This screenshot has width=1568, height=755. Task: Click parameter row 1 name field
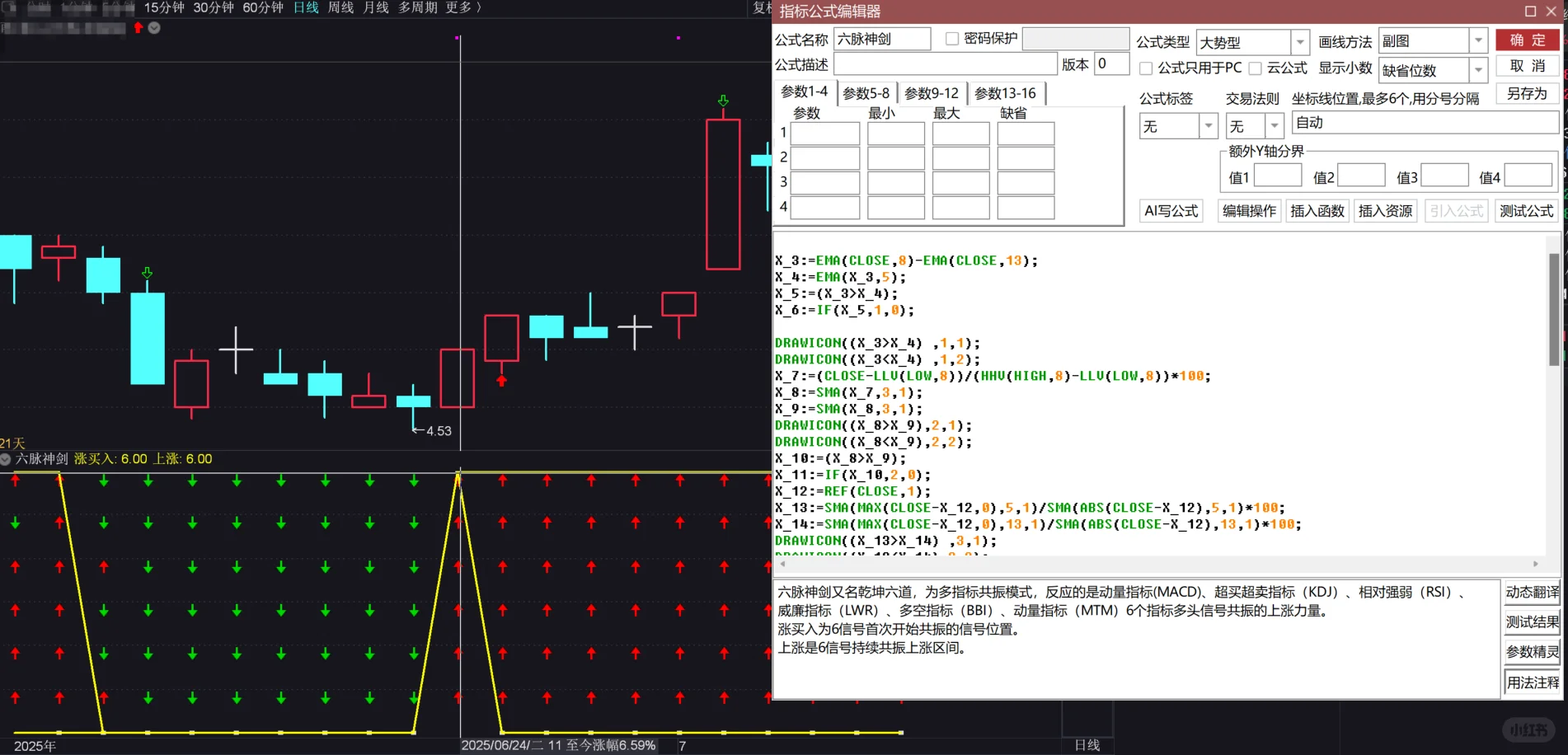pos(825,134)
